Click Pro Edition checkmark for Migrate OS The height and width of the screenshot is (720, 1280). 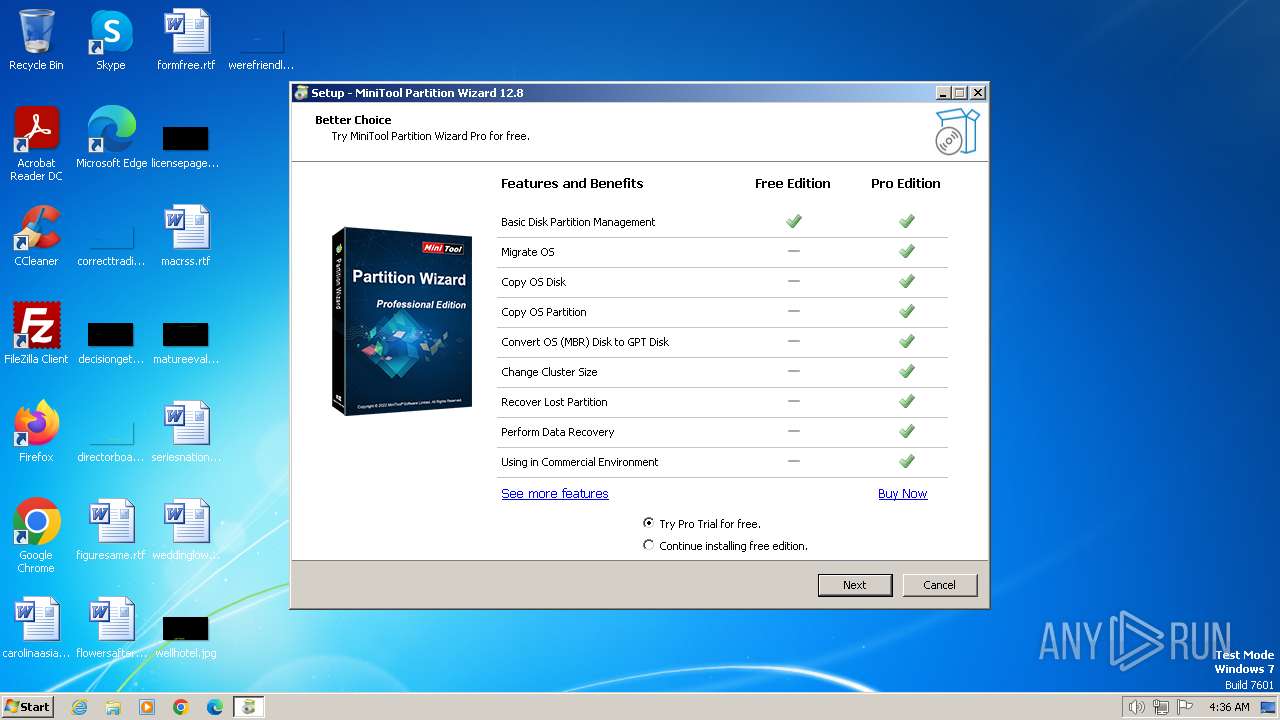[x=907, y=251]
